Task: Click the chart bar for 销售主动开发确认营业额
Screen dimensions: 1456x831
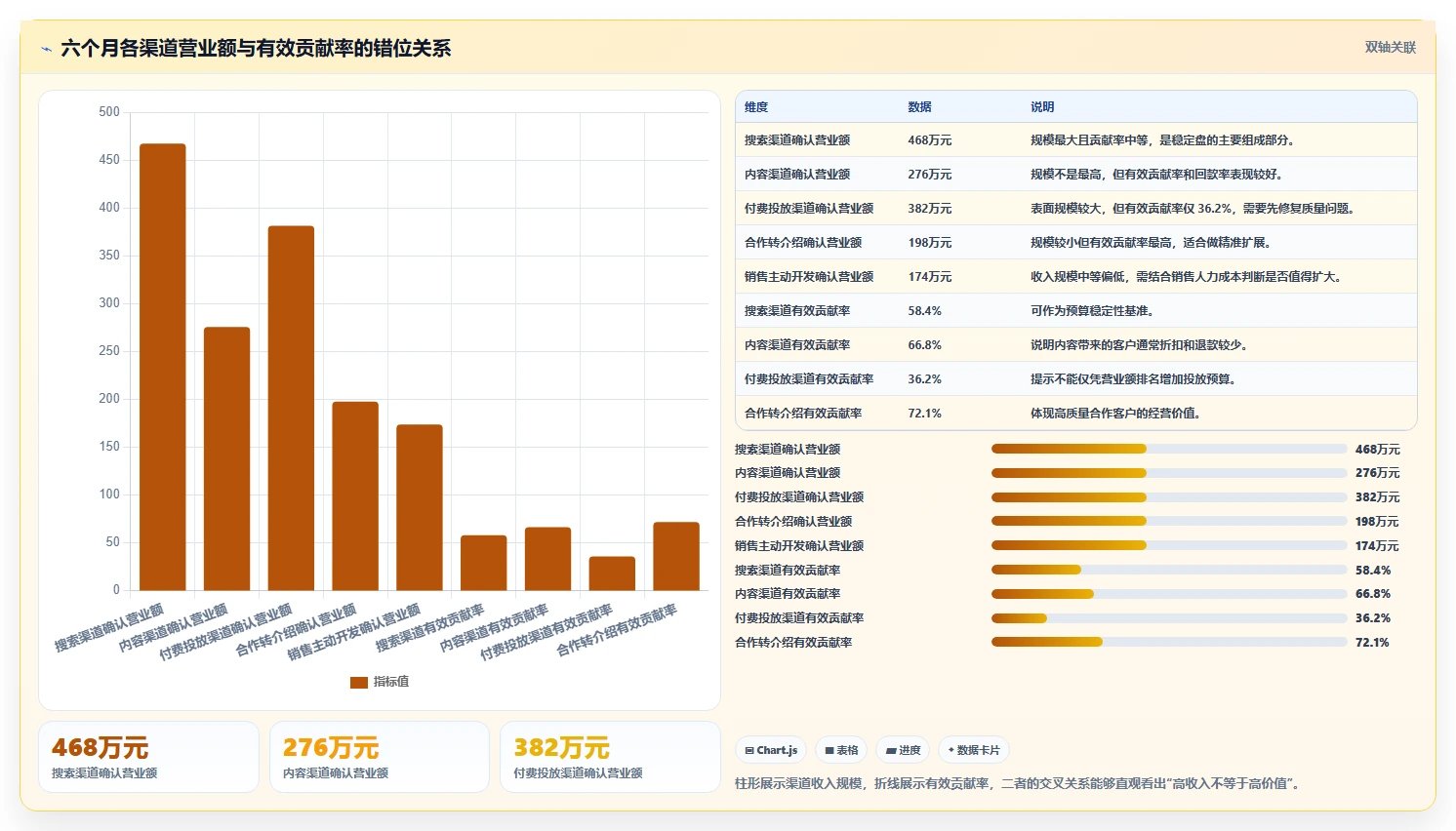Action: (x=420, y=507)
